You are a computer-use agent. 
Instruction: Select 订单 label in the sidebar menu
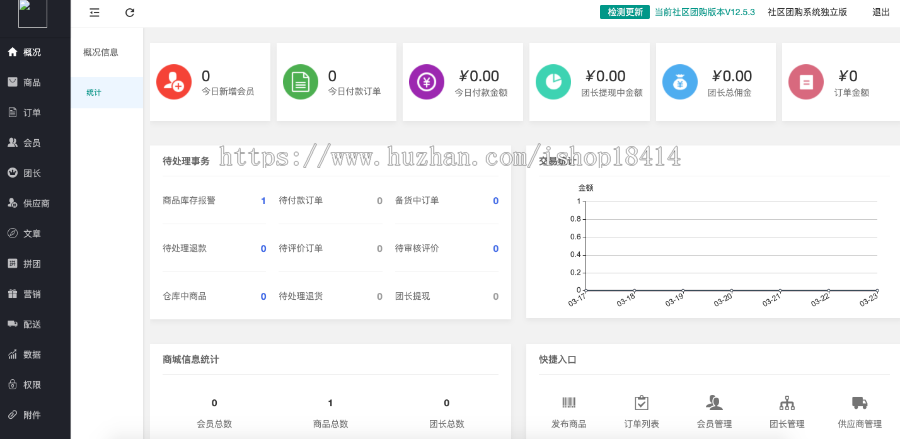[32, 112]
